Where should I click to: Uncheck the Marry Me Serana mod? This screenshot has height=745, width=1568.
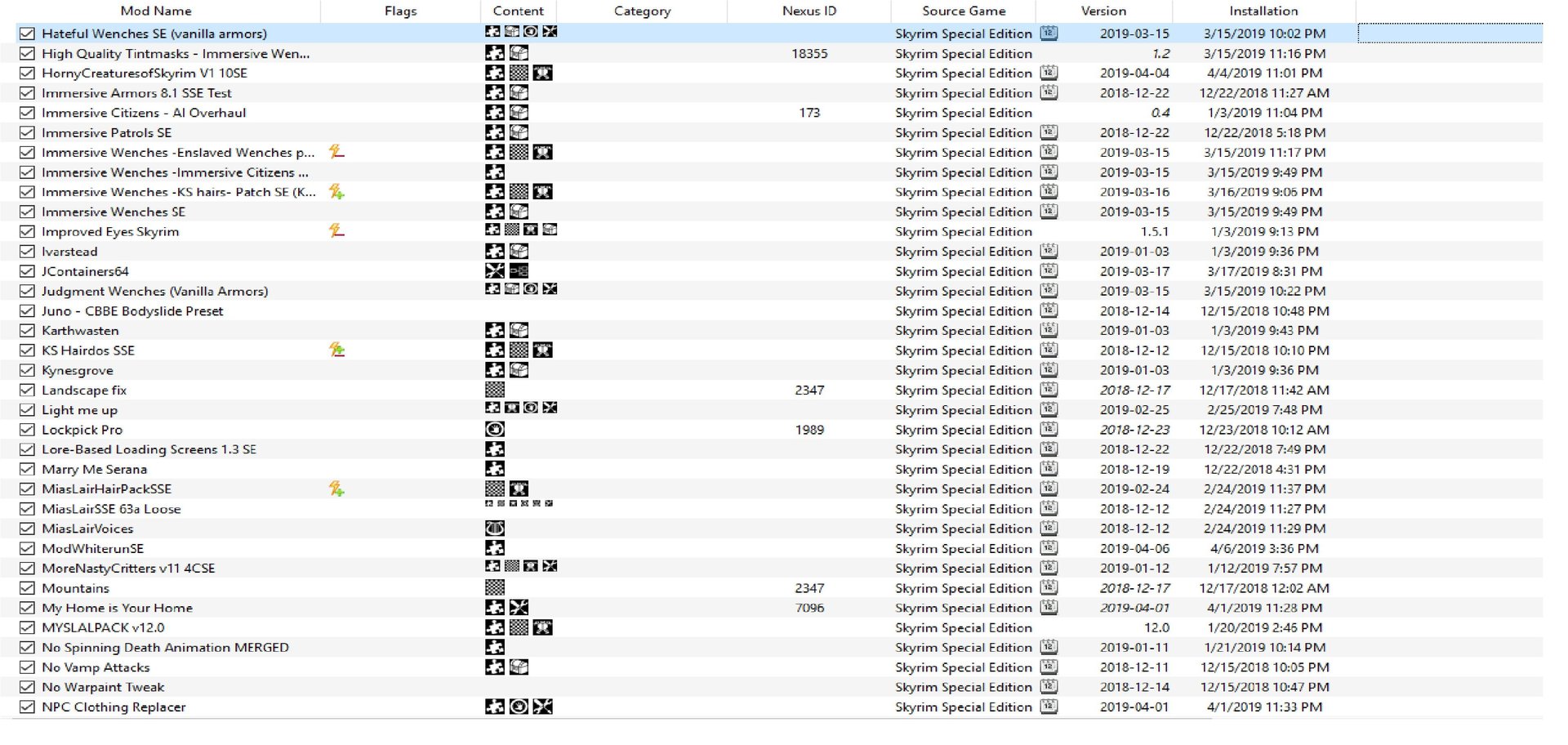click(x=27, y=470)
